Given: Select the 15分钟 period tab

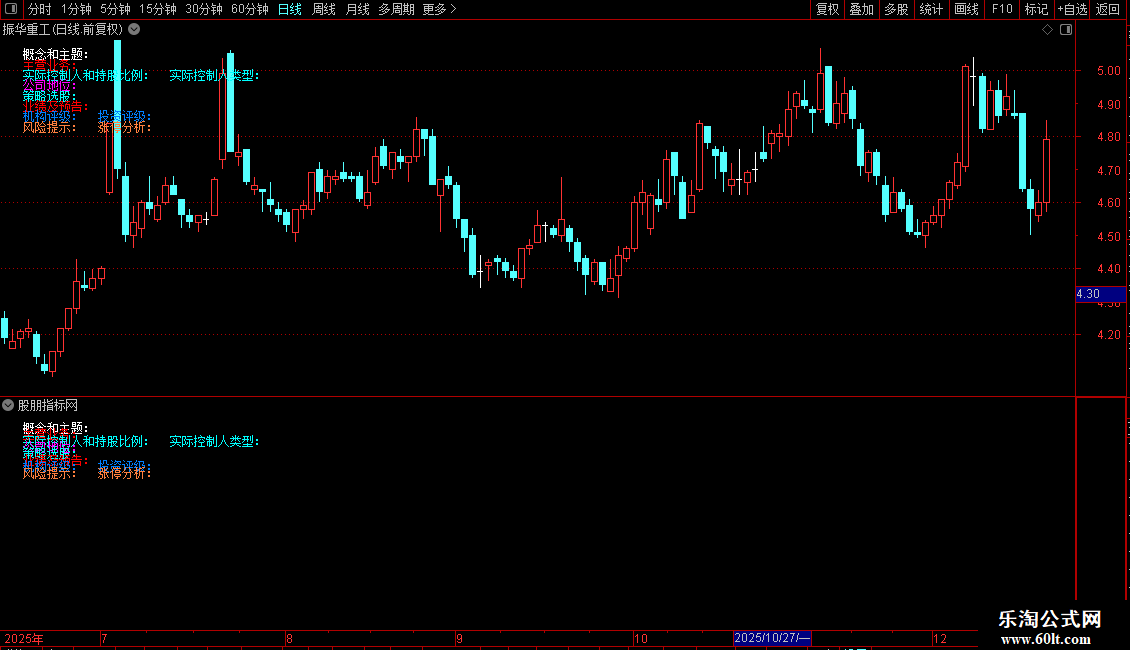Looking at the screenshot, I should pos(157,9).
